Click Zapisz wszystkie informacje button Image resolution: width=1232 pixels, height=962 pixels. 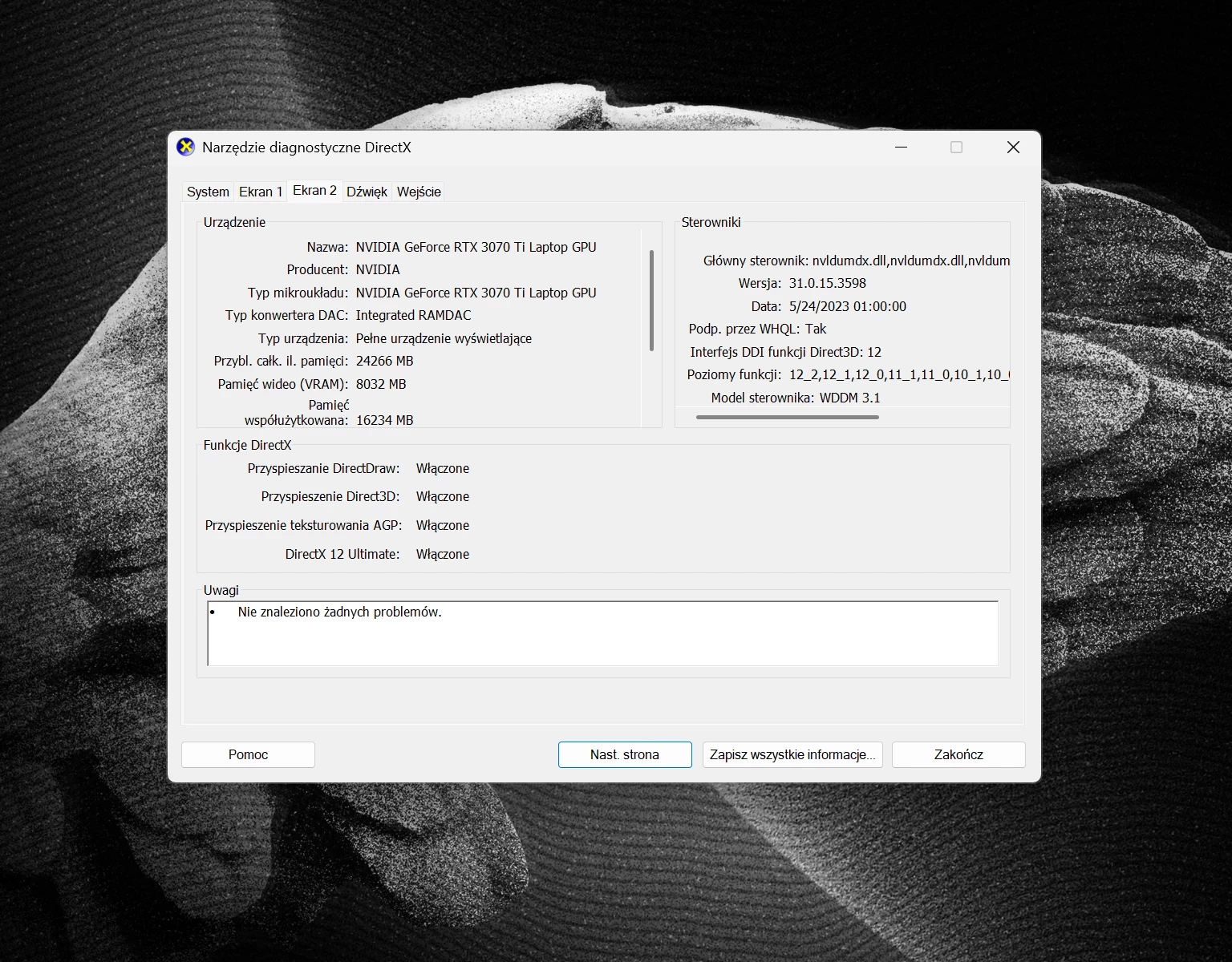(792, 754)
